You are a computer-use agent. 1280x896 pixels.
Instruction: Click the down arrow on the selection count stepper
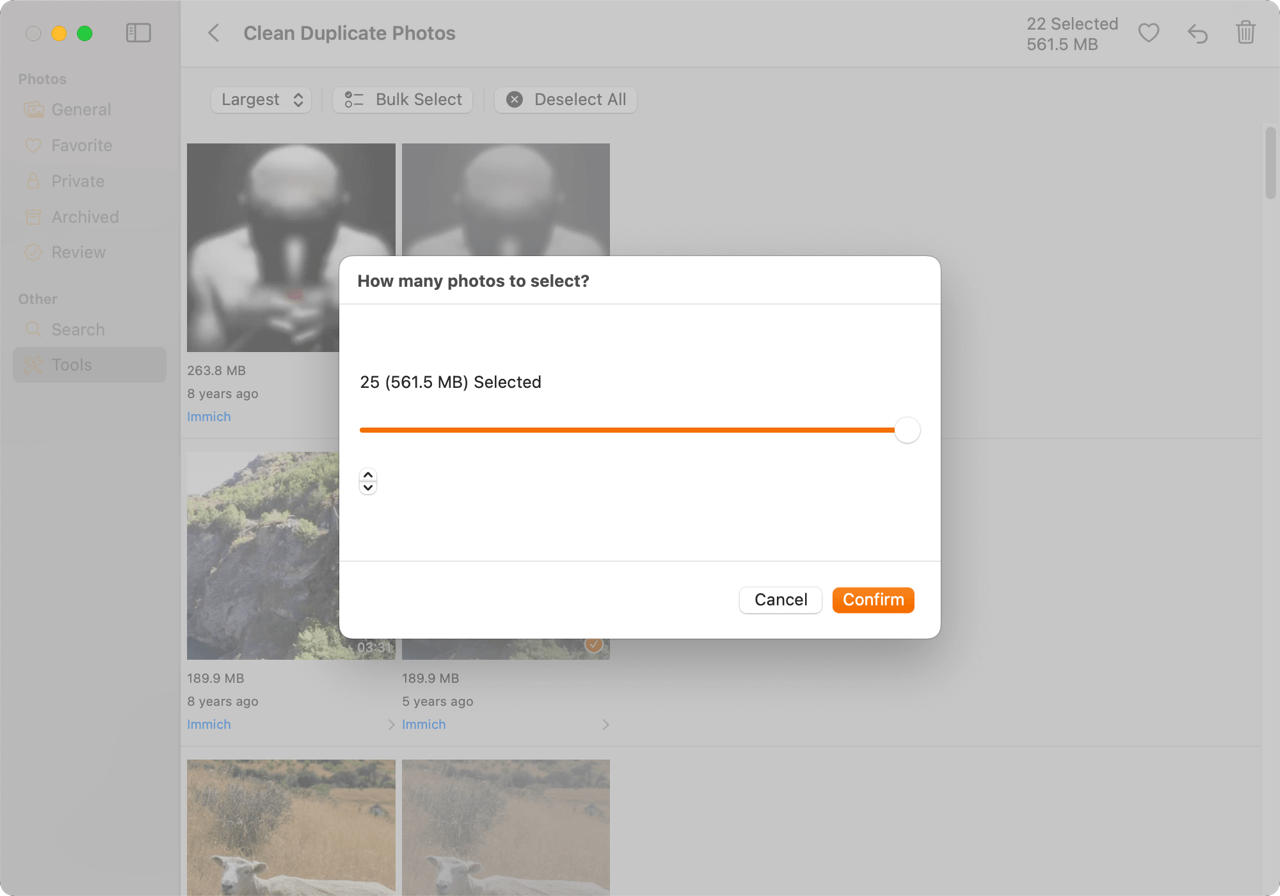368,487
